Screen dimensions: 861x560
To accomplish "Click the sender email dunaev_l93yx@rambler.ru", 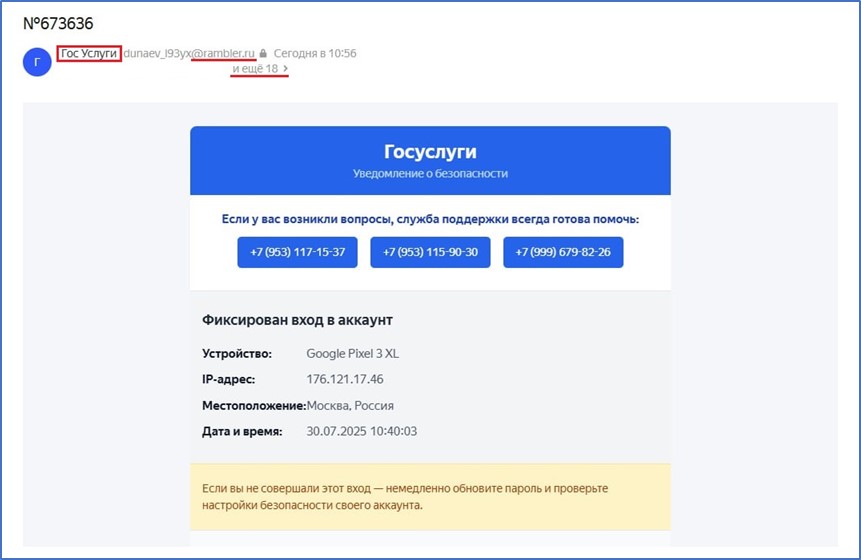I will pos(189,53).
